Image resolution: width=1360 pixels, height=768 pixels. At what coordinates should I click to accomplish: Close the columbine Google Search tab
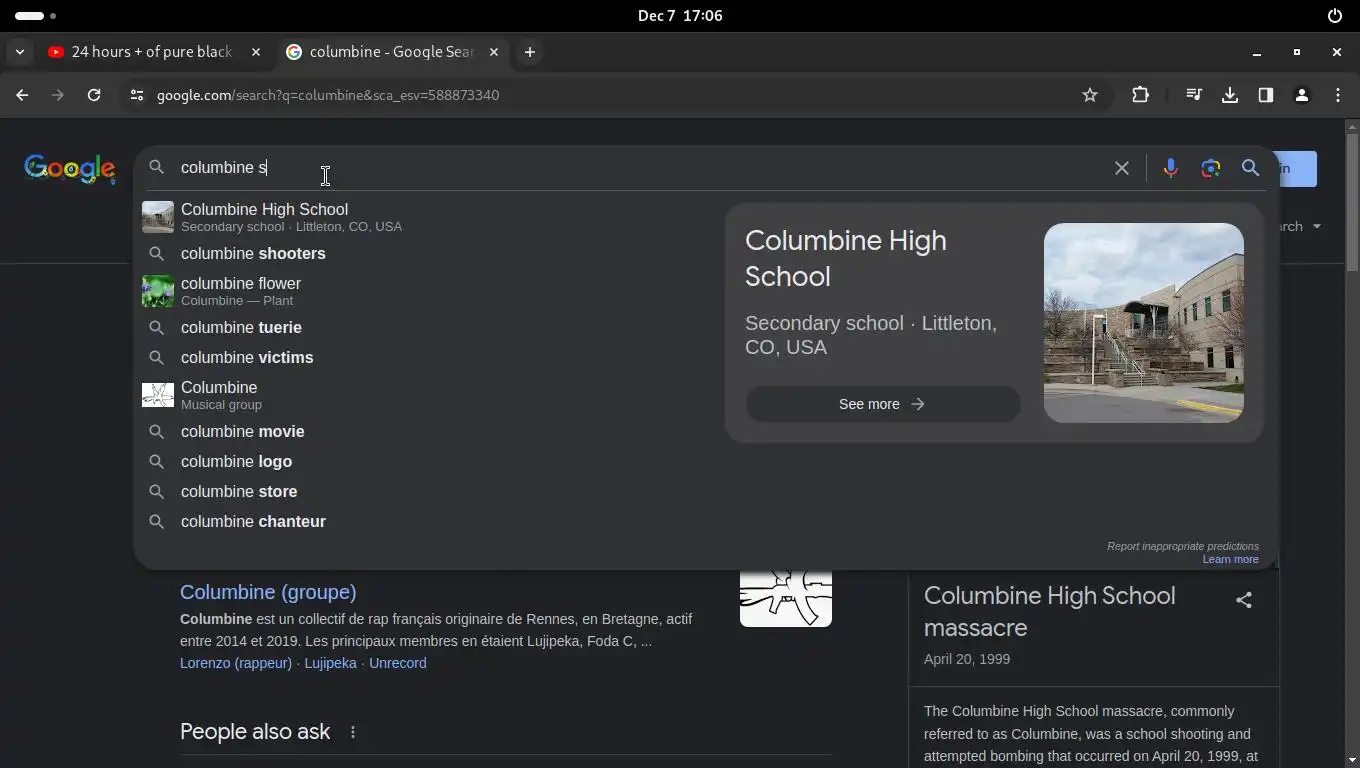[x=493, y=52]
